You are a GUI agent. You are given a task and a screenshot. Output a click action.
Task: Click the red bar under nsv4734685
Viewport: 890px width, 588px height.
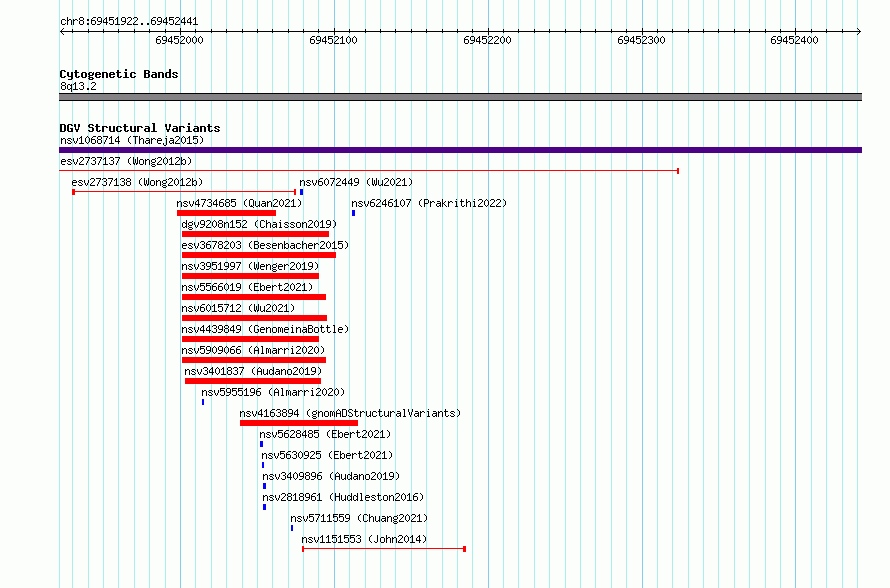(226, 213)
